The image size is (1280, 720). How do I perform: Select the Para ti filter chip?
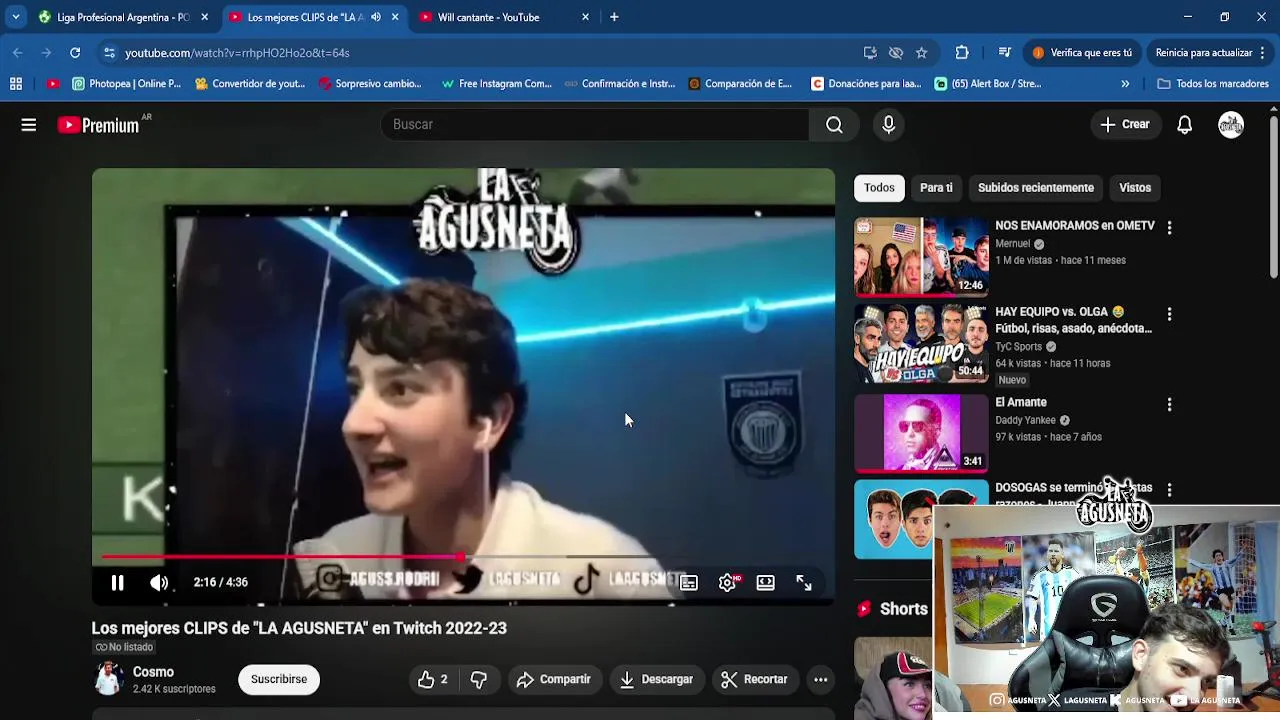click(936, 188)
